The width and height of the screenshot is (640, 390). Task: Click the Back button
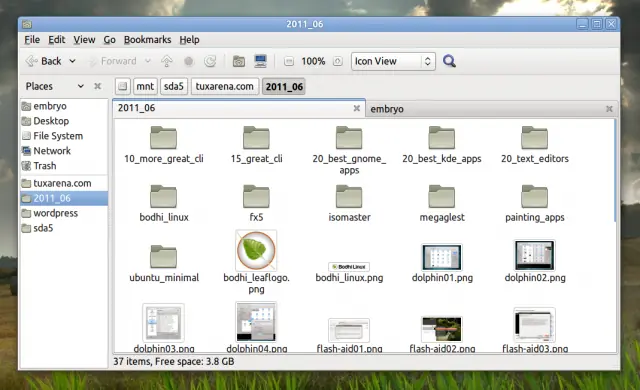[43, 61]
